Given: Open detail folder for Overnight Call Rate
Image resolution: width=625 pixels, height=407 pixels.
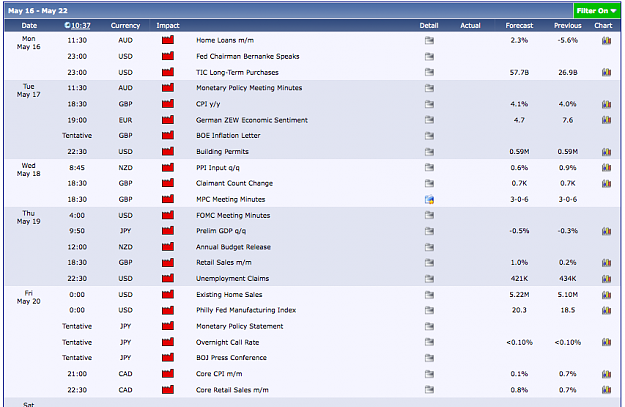Looking at the screenshot, I should click(x=429, y=342).
